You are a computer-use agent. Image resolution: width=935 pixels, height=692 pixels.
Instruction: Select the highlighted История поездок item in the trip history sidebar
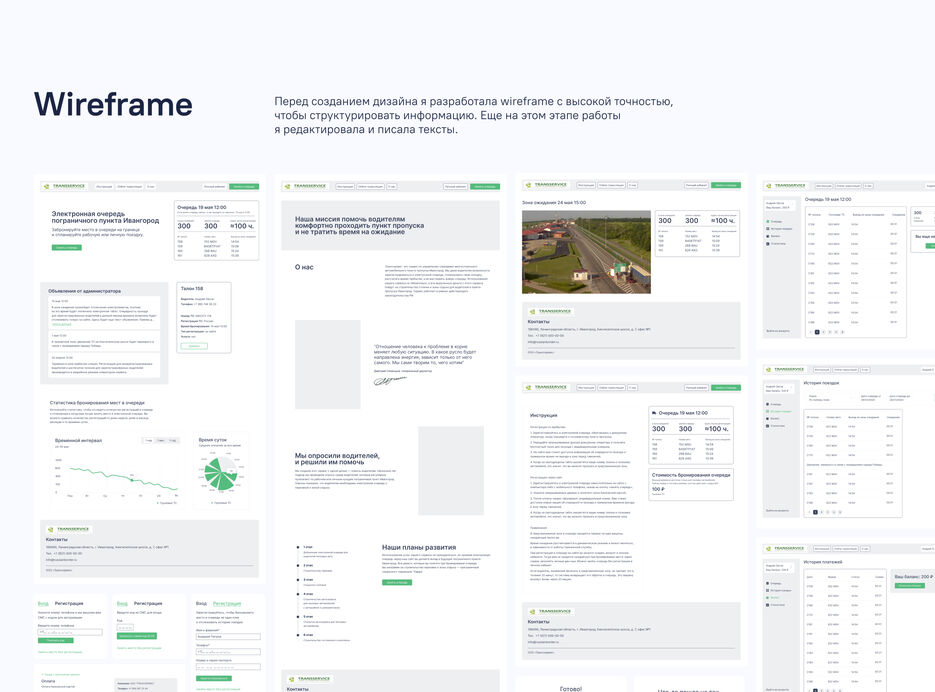pyautogui.click(x=779, y=412)
